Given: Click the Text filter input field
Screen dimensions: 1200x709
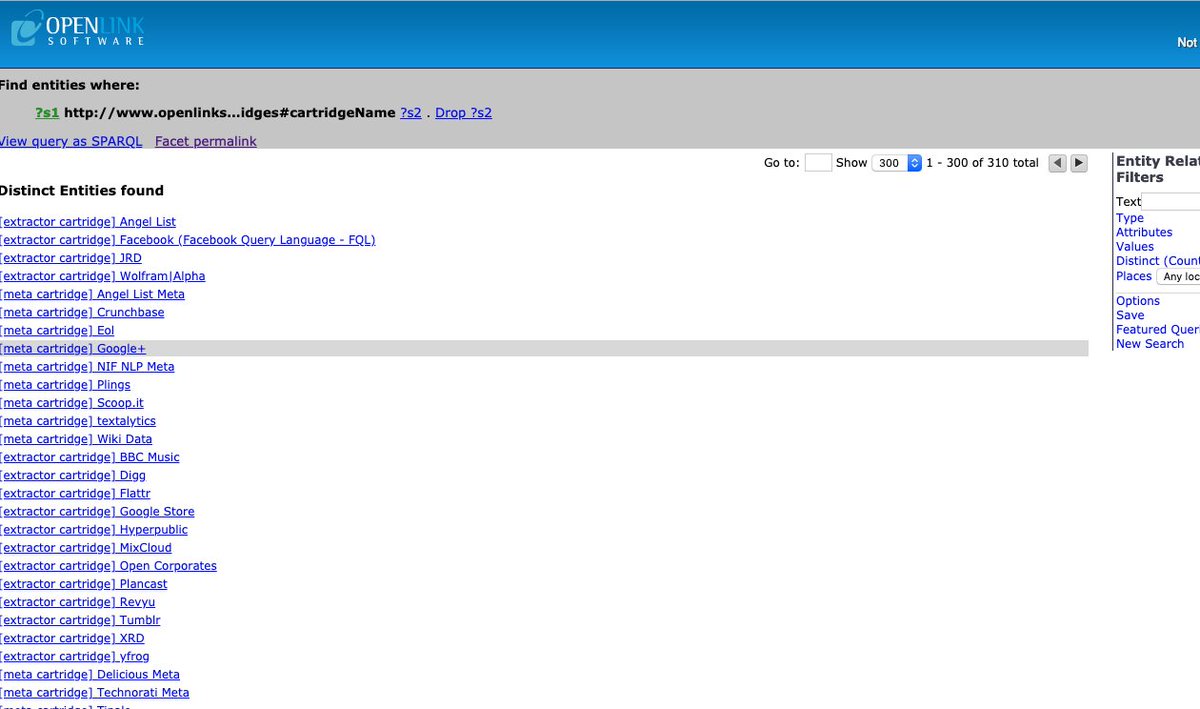Looking at the screenshot, I should click(x=1170, y=202).
